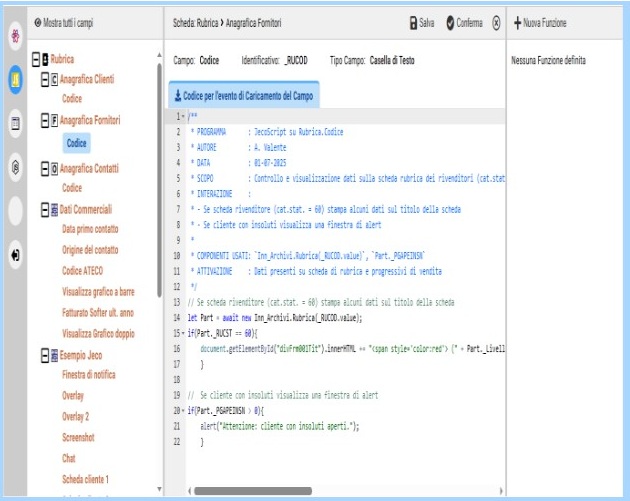630x501 pixels.
Task: Click the top purple flower sidebar icon
Action: tap(15, 34)
